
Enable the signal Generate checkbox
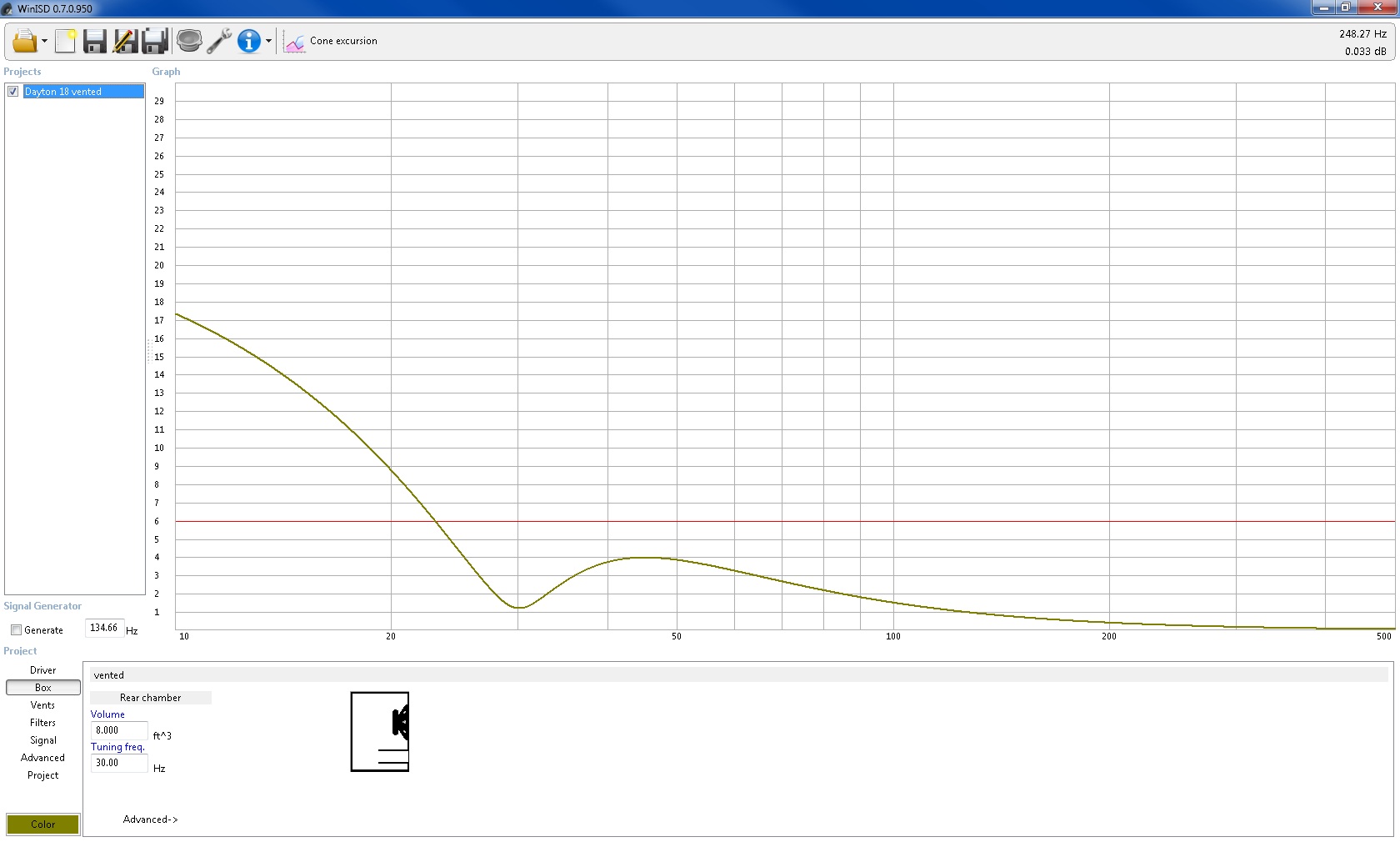(x=16, y=630)
